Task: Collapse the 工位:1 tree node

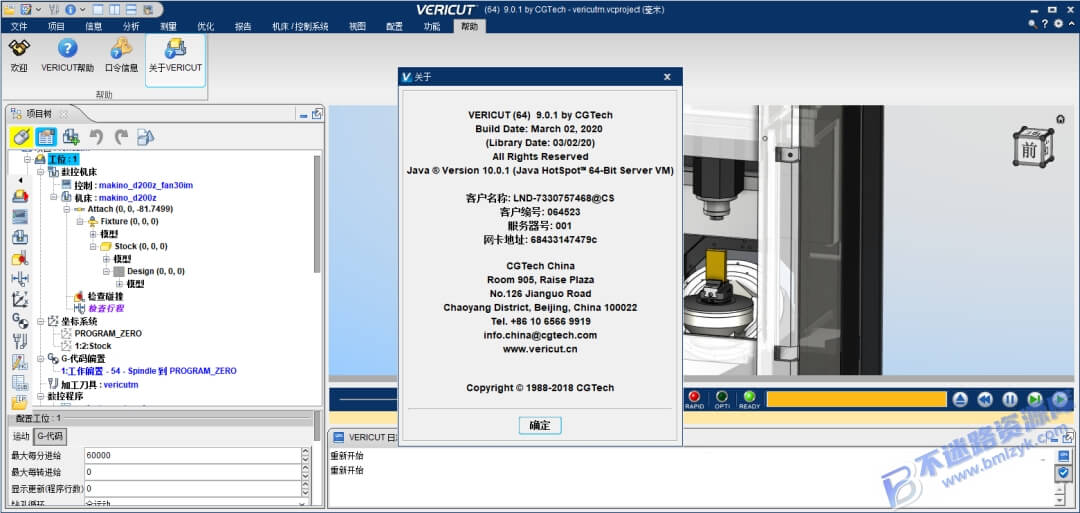Action: (28, 159)
